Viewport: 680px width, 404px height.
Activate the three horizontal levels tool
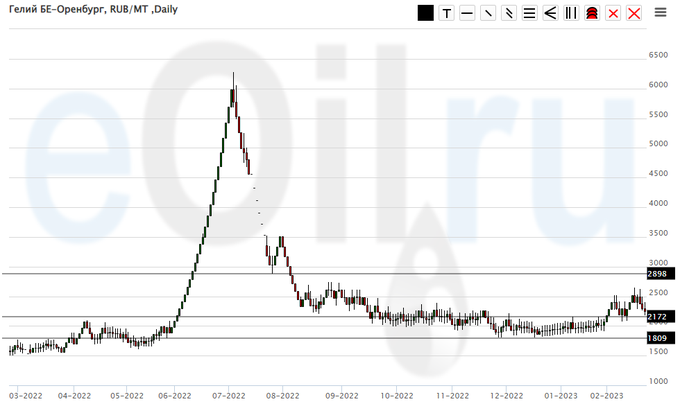coord(529,13)
